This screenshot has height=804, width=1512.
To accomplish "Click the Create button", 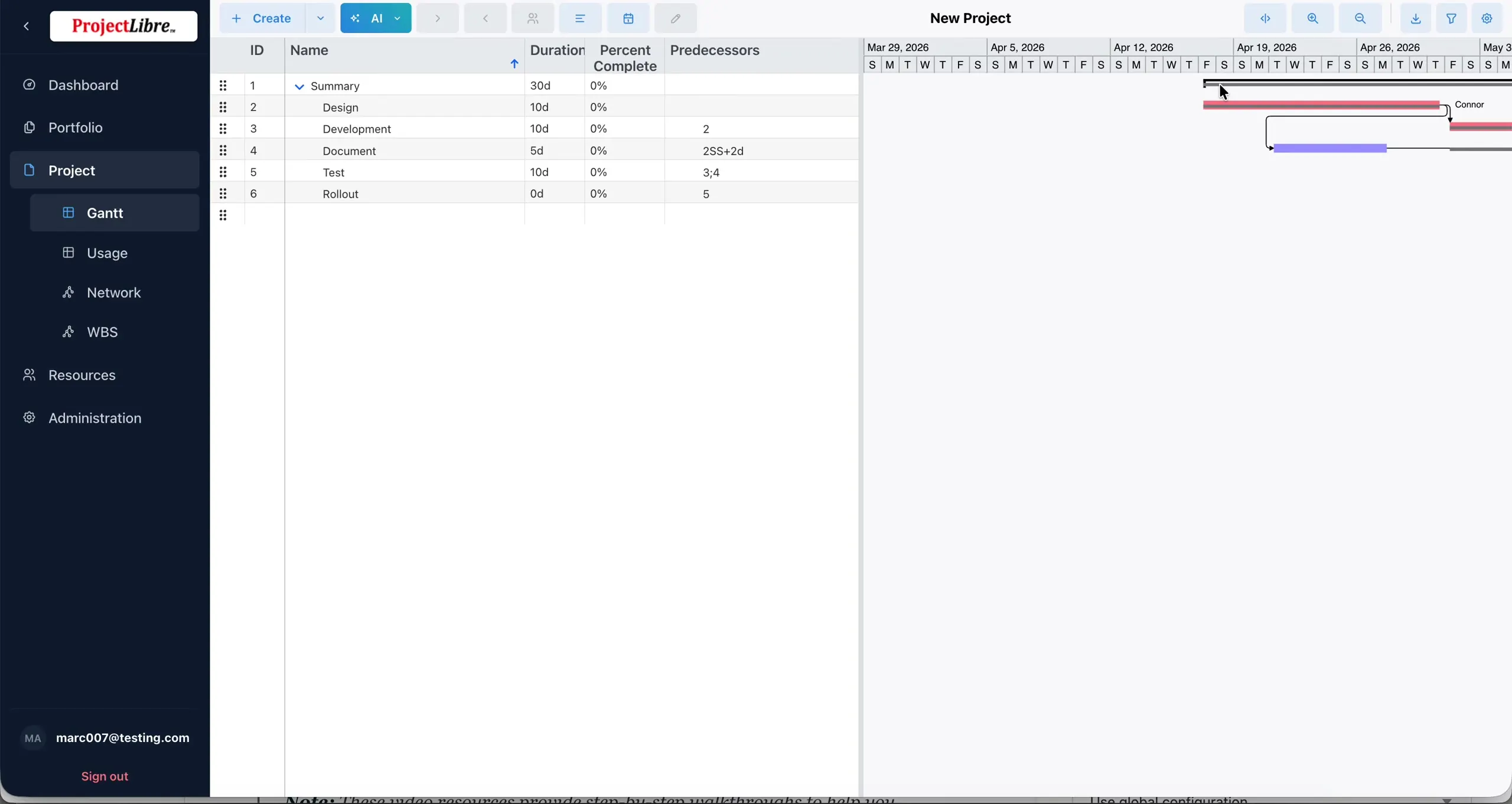I will (263, 18).
